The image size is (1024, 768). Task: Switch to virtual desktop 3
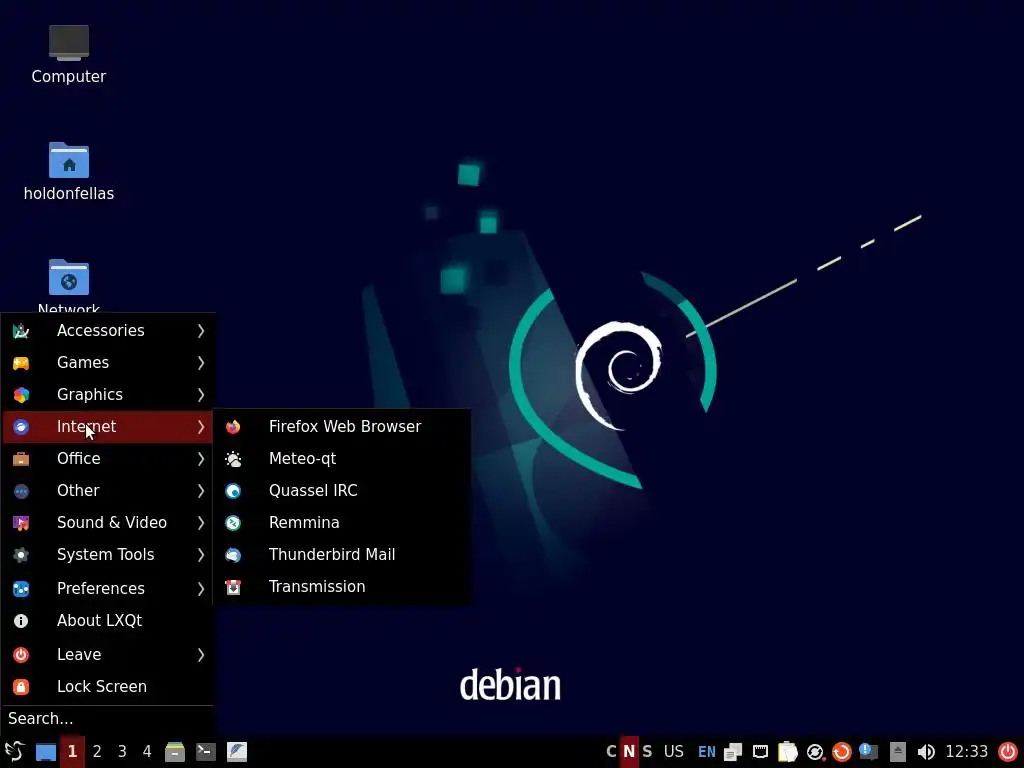[122, 752]
